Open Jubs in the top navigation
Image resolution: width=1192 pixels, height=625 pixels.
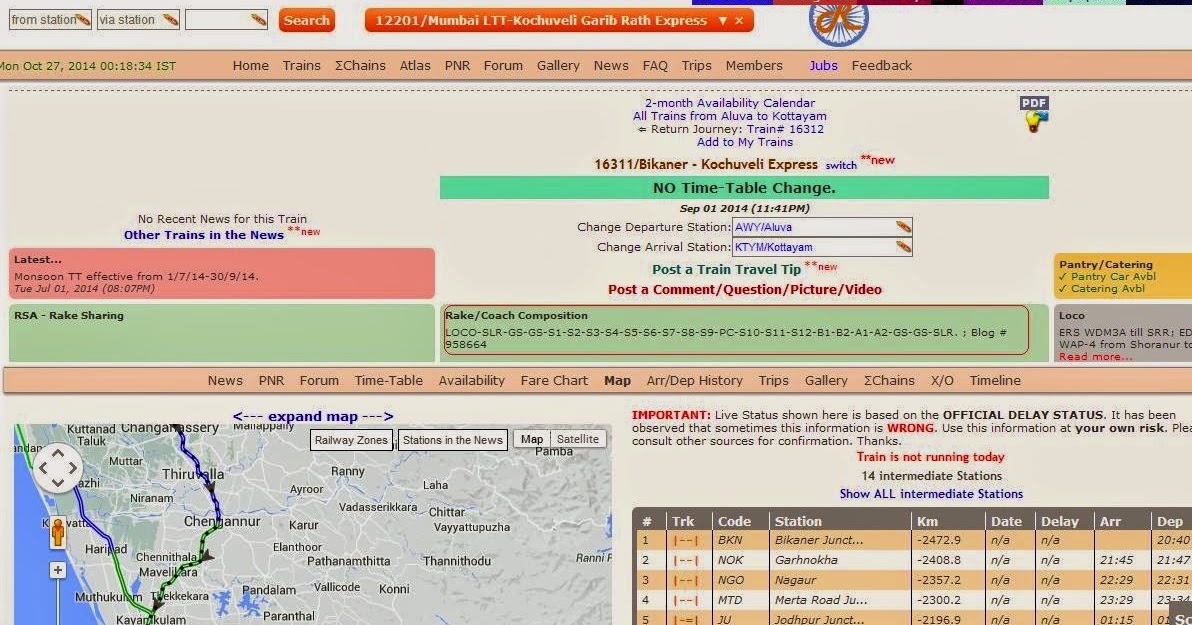[x=823, y=65]
